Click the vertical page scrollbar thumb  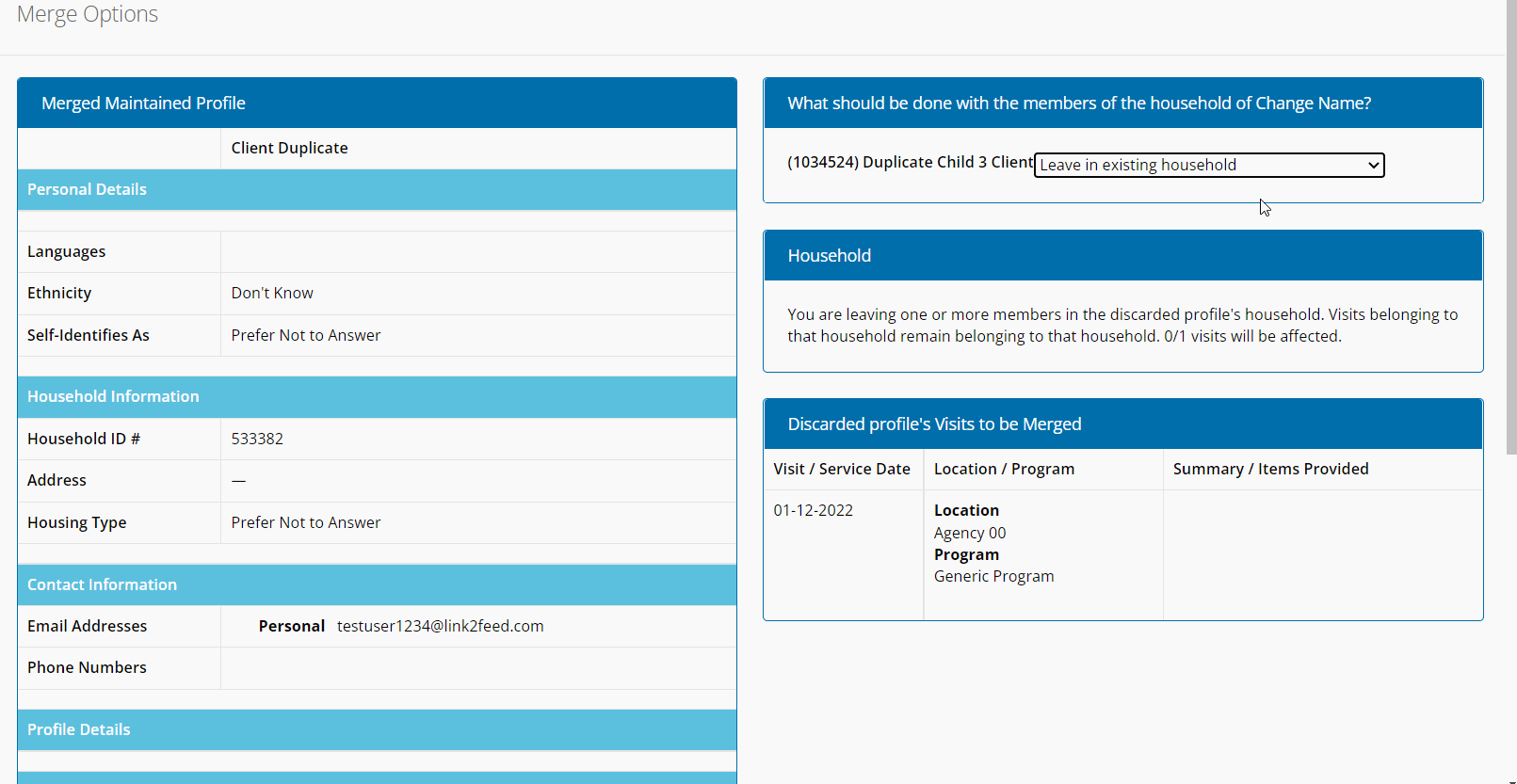pos(1510,226)
